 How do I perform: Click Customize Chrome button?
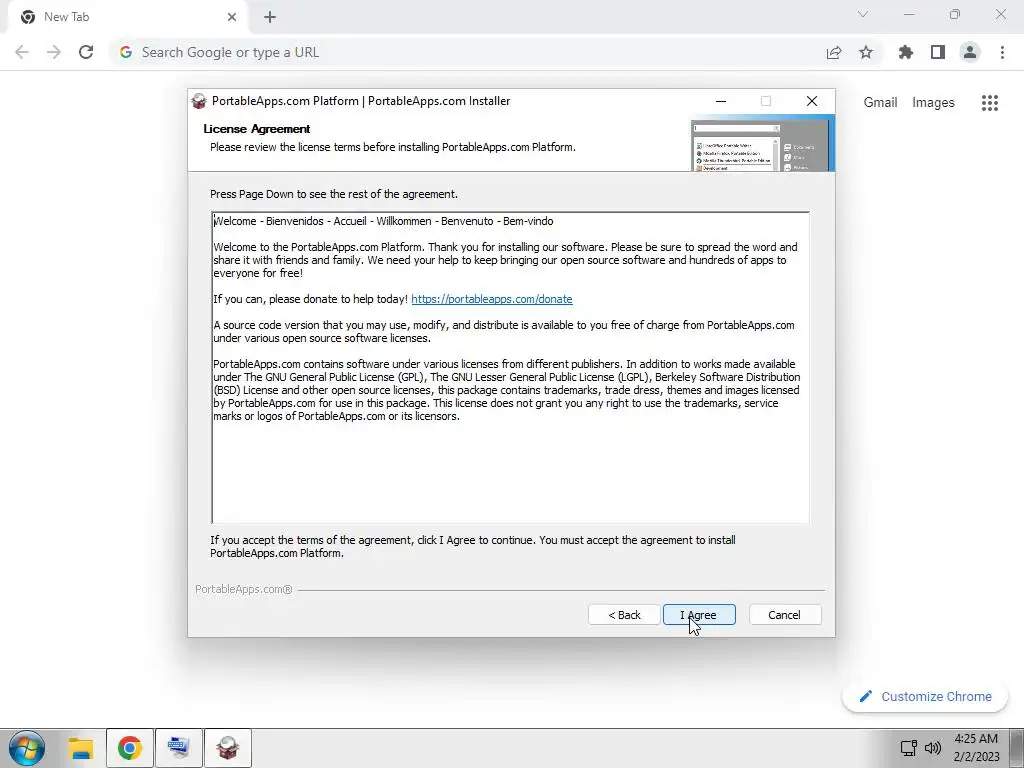tap(925, 696)
